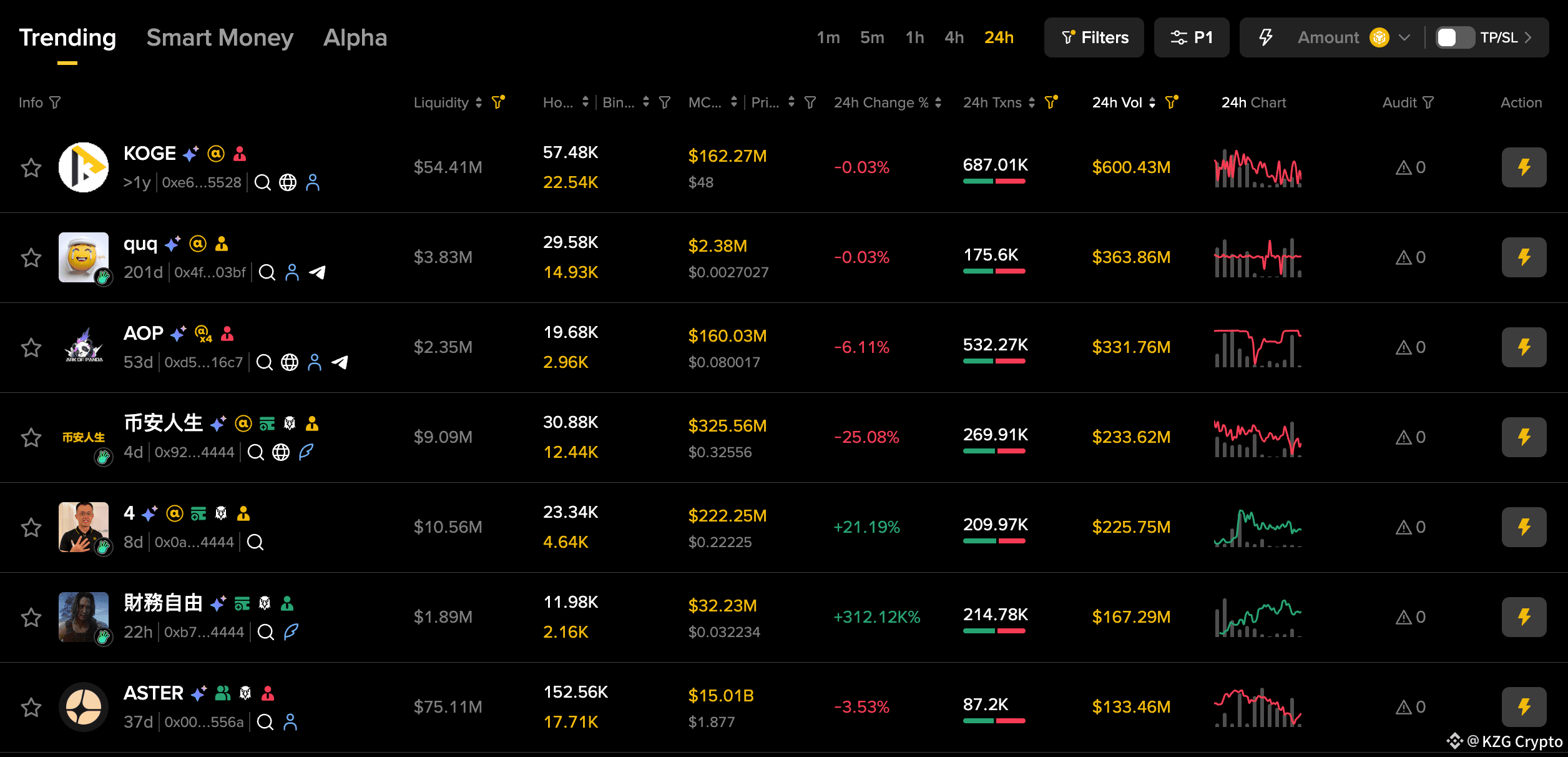Expand the Amount currency dropdown
The width and height of the screenshot is (1568, 757).
1404,37
